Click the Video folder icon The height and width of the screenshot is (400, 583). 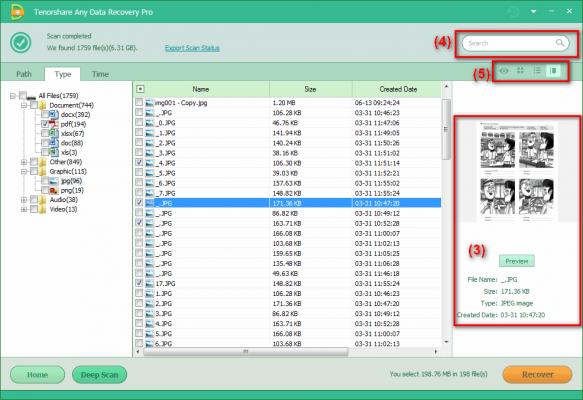pyautogui.click(x=43, y=209)
